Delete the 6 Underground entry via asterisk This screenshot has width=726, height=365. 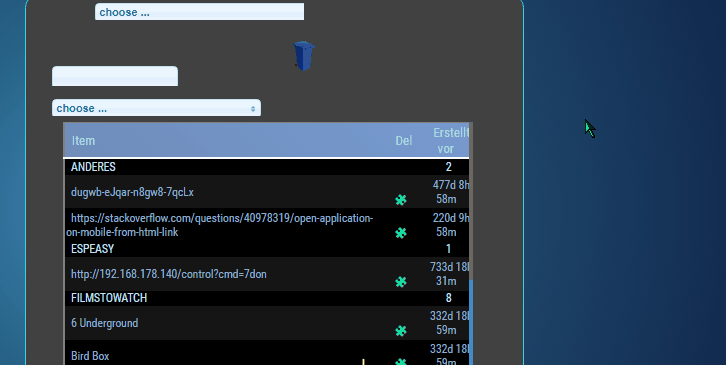coord(401,331)
